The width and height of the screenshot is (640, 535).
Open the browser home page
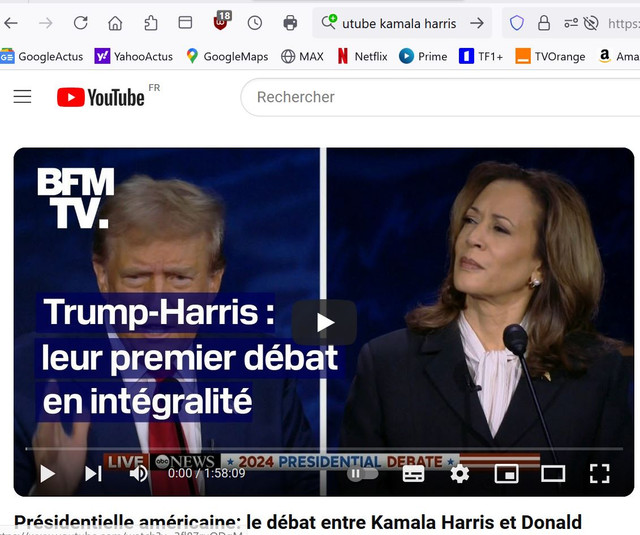pyautogui.click(x=115, y=23)
